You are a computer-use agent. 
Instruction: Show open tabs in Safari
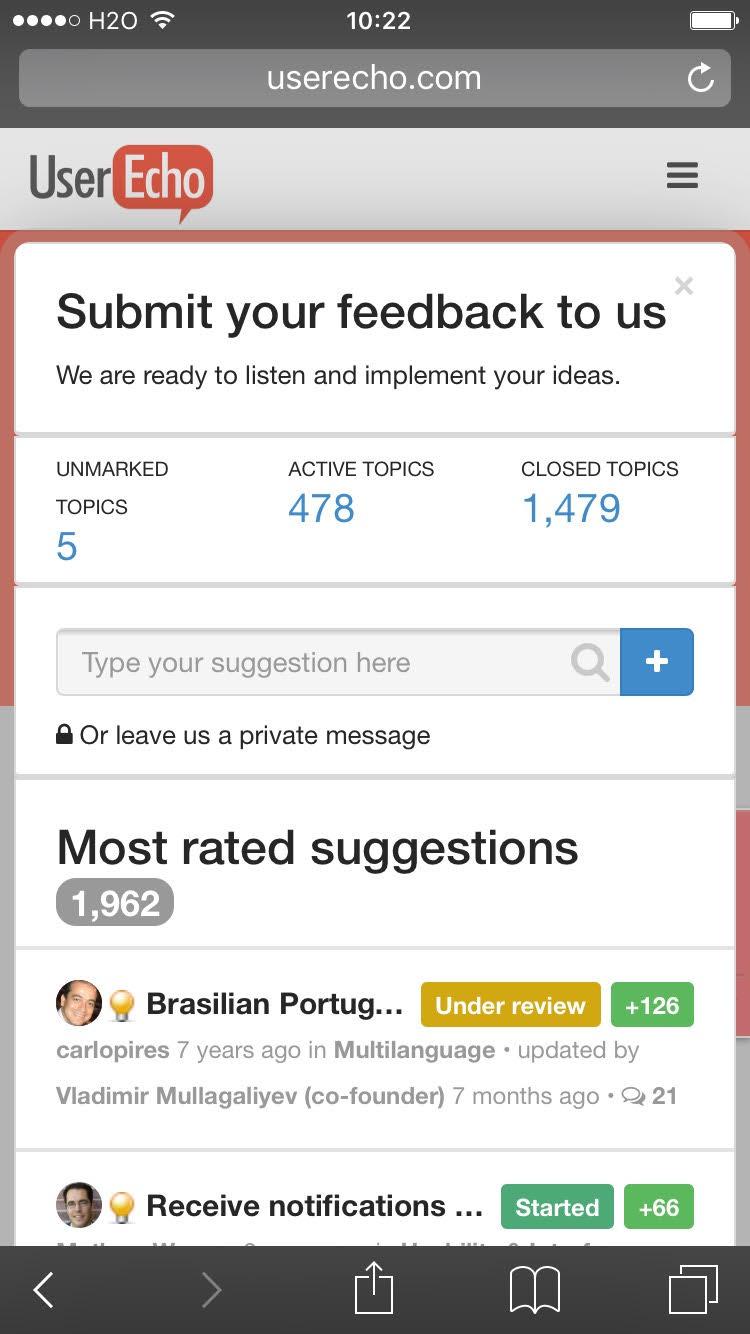693,1289
